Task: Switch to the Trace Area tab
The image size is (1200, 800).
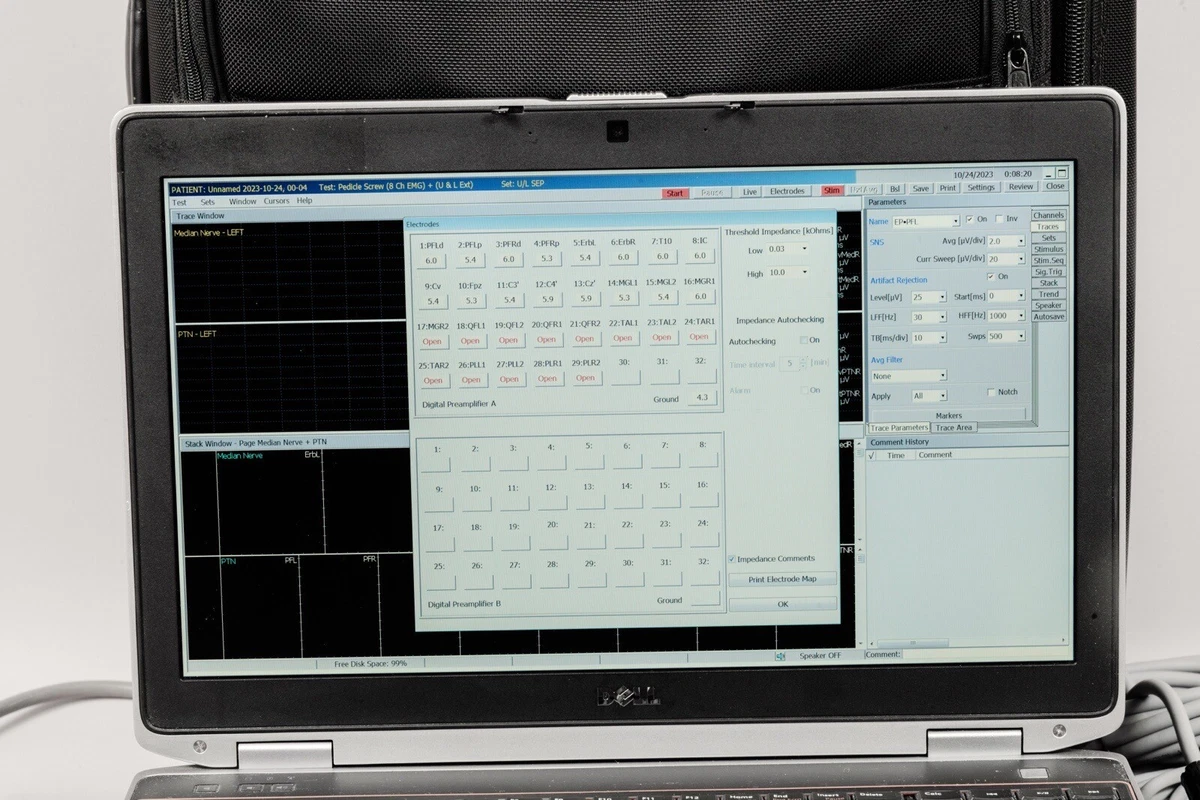Action: 953,427
